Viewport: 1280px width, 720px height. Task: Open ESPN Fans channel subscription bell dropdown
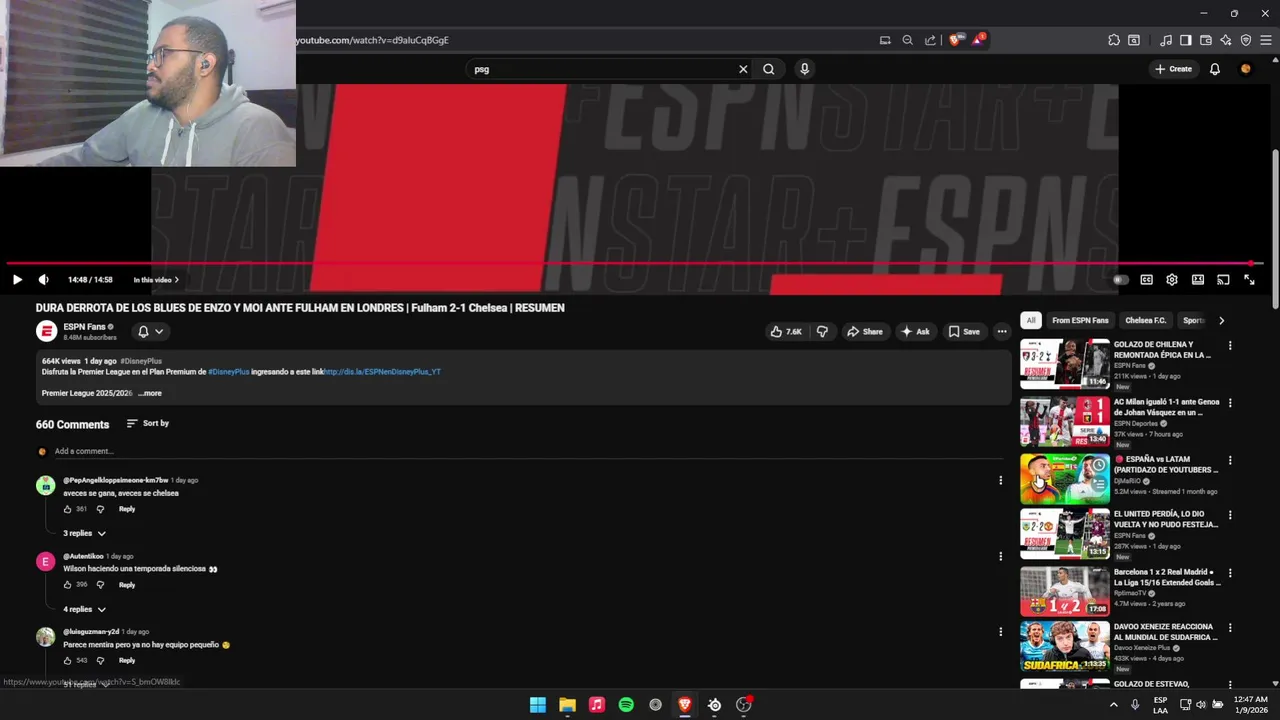coord(150,332)
